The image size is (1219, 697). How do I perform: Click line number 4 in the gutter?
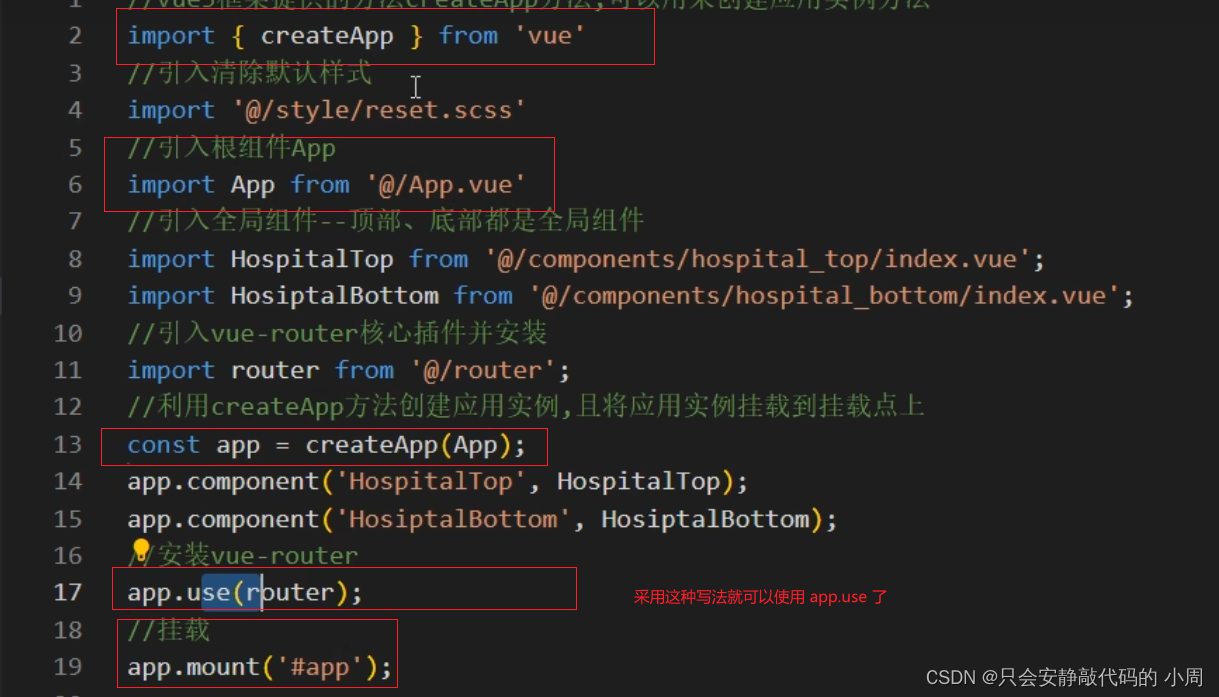pyautogui.click(x=75, y=110)
